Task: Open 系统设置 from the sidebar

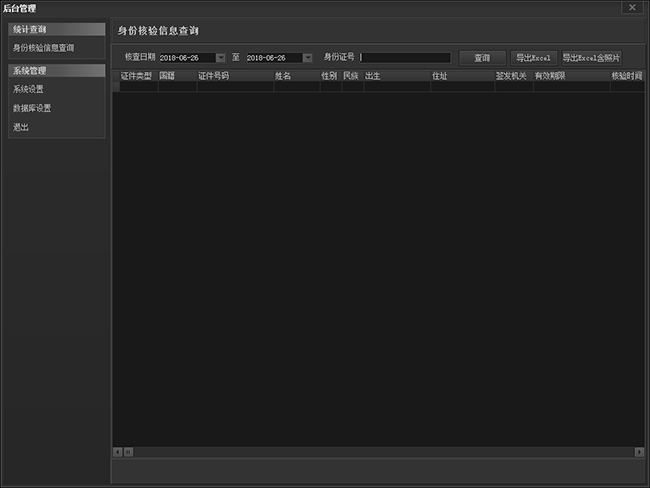Action: pos(29,89)
